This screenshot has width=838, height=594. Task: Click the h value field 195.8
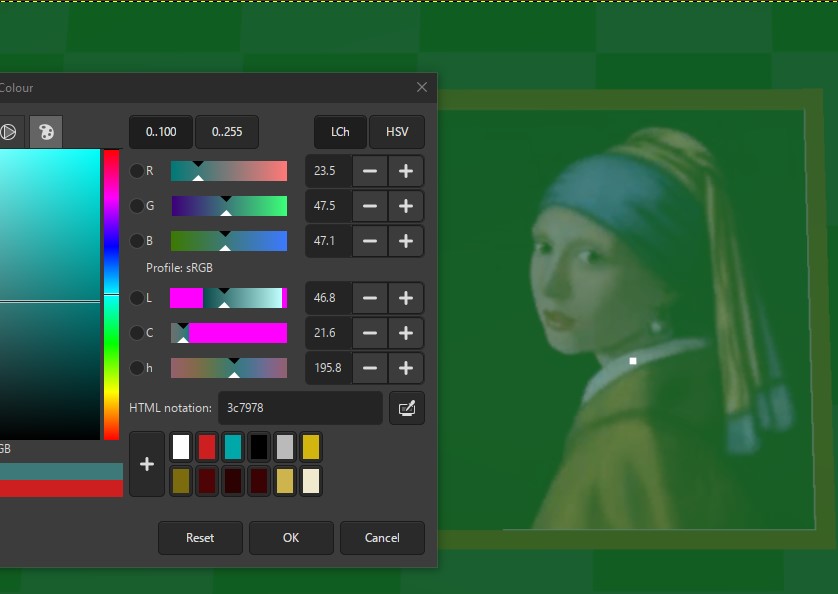[329, 368]
